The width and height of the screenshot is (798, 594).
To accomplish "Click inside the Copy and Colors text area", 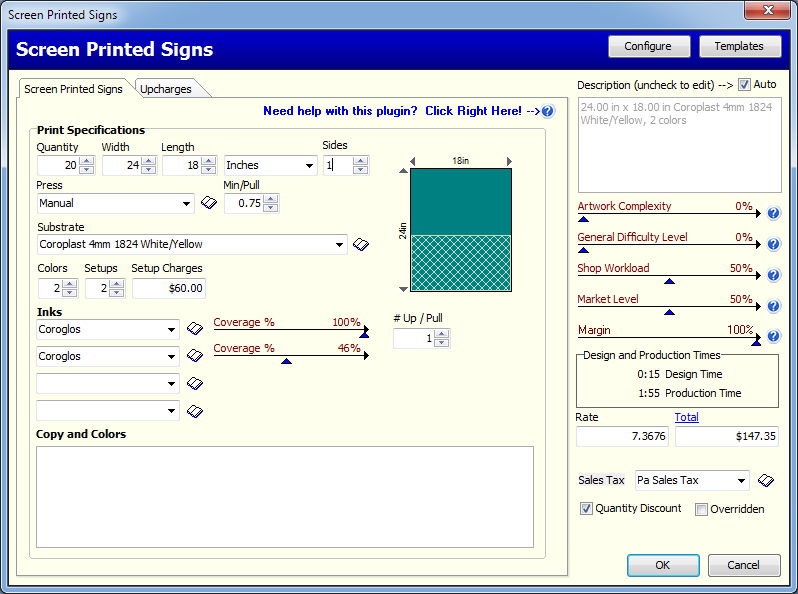I will [284, 496].
